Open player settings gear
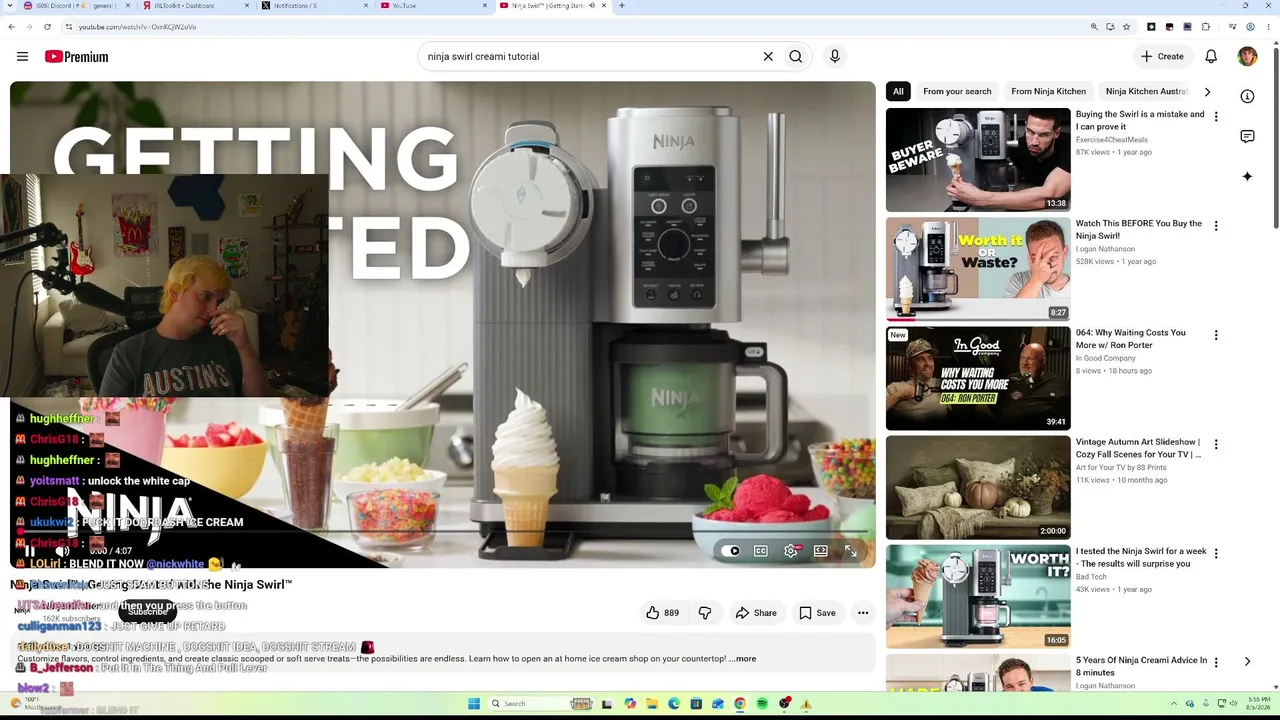 (791, 551)
